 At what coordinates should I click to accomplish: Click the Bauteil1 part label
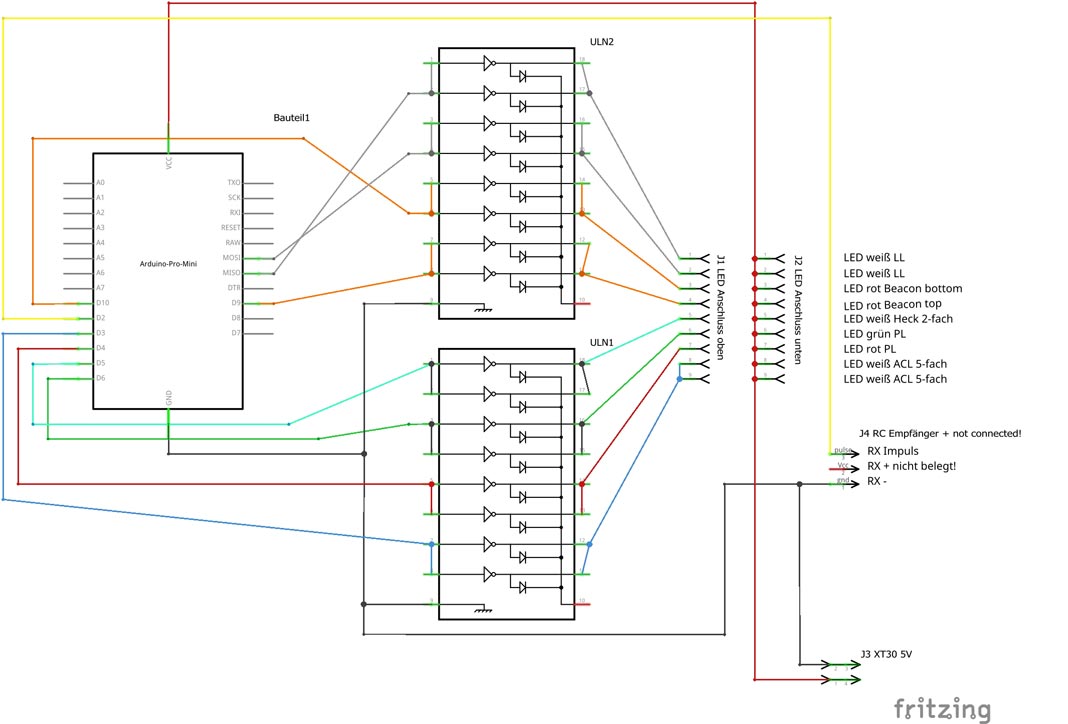coord(292,118)
